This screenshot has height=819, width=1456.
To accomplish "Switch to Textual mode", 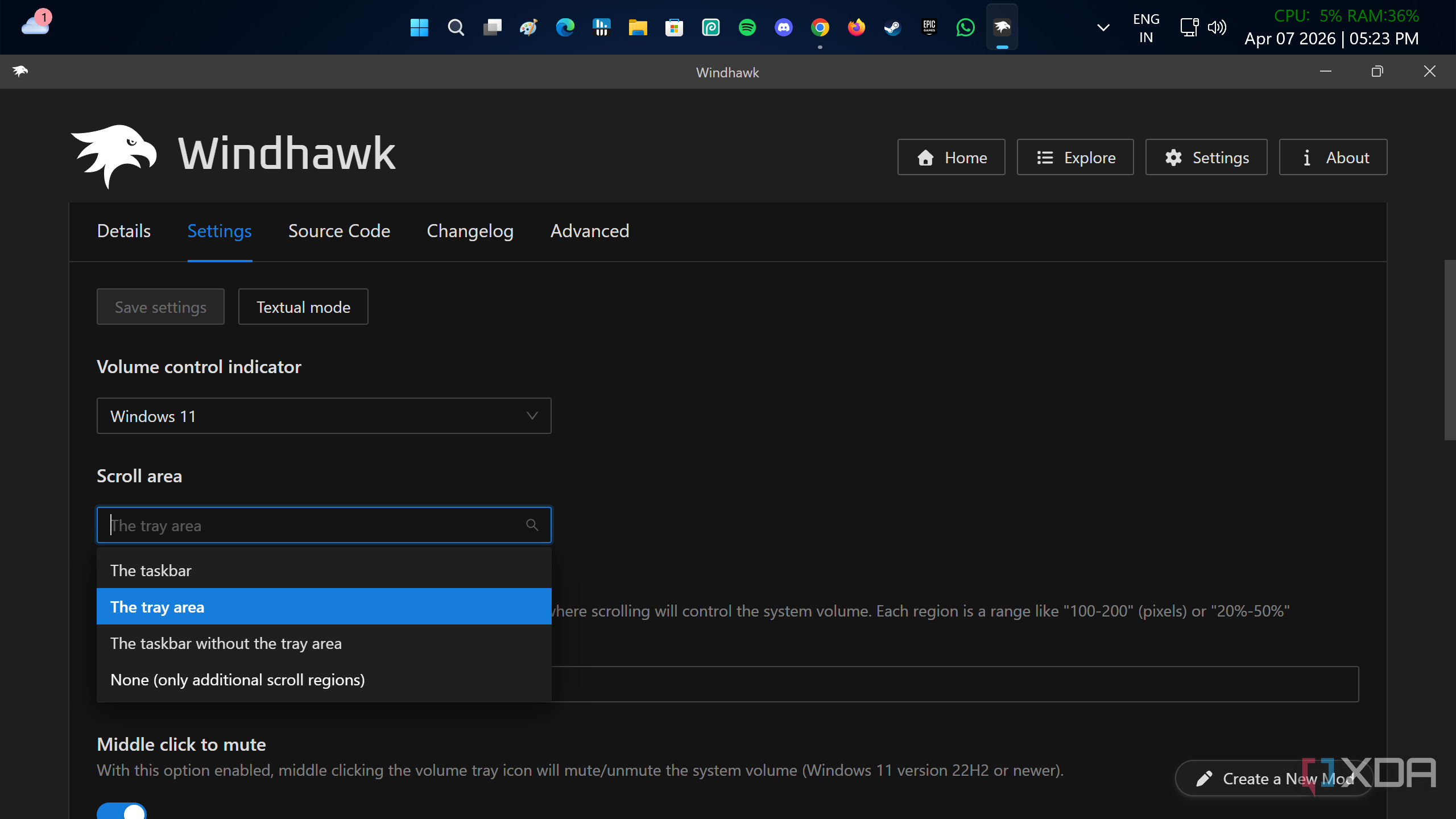I will click(x=303, y=307).
